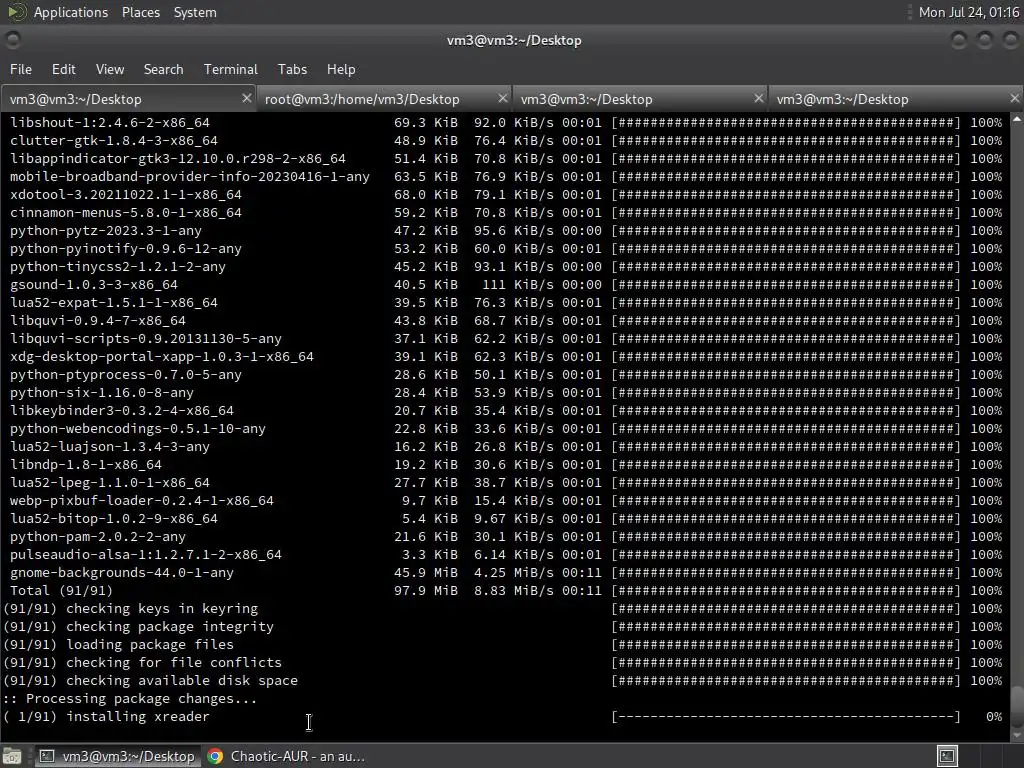Open the Places menu
Viewport: 1024px width, 768px height.
coord(140,12)
